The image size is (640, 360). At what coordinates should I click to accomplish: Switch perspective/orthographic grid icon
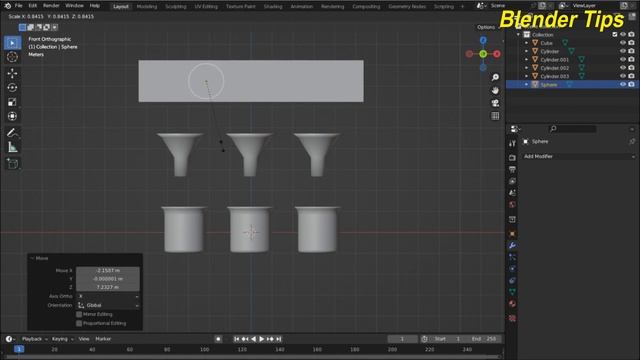[x=495, y=116]
